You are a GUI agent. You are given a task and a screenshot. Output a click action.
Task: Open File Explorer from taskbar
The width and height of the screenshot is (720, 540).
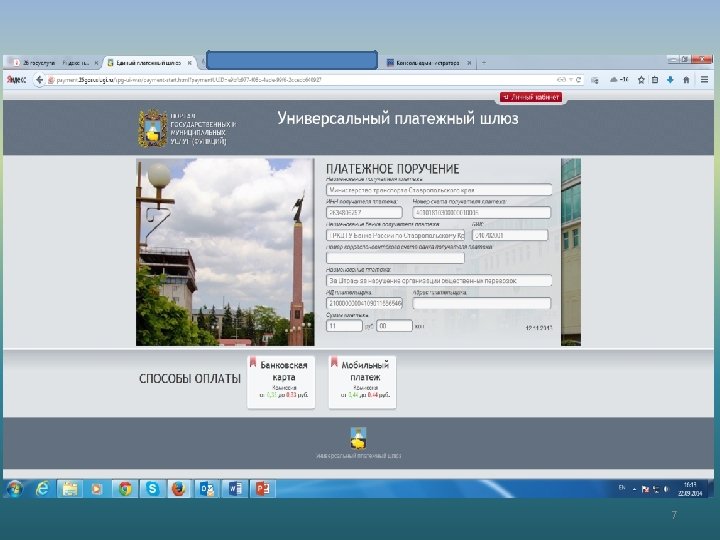70,489
